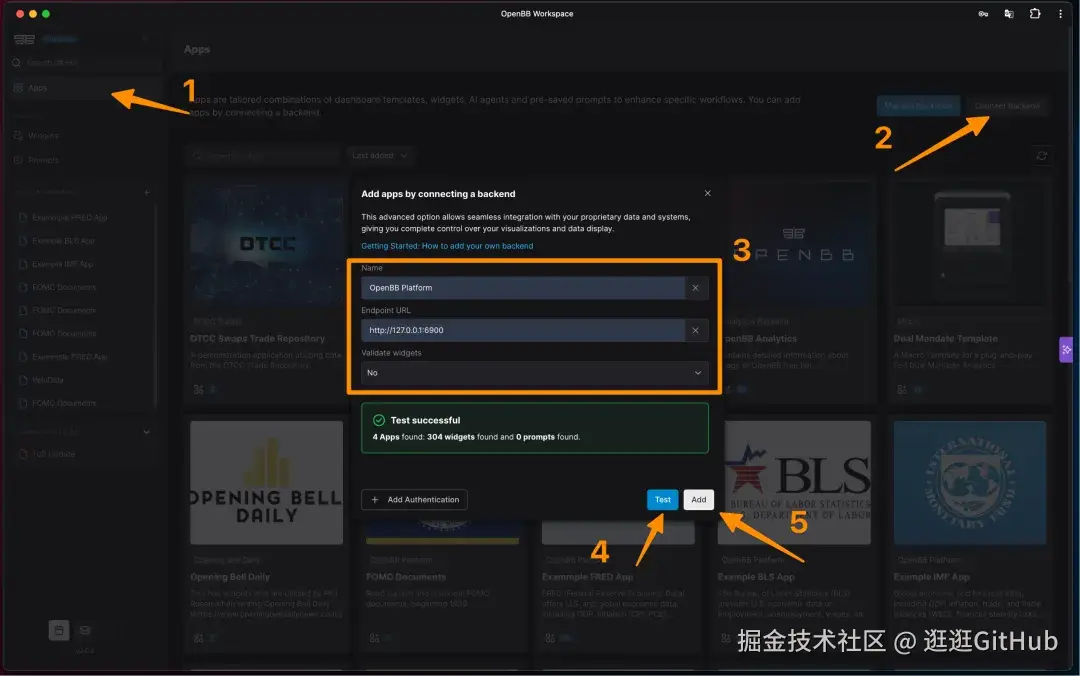Open ToS Update item in sidebar

click(x=53, y=455)
